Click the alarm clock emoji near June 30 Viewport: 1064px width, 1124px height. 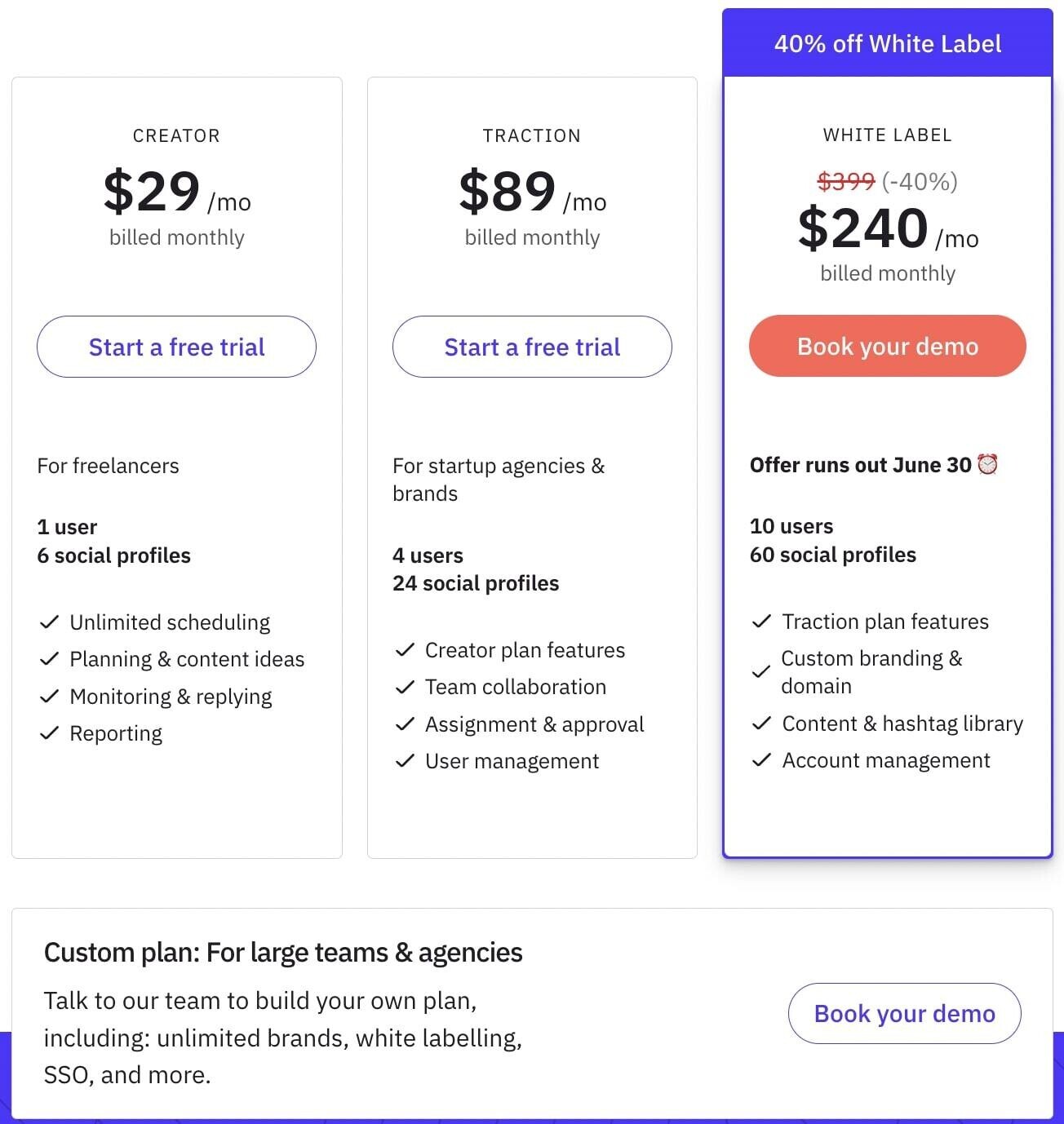pyautogui.click(x=988, y=464)
